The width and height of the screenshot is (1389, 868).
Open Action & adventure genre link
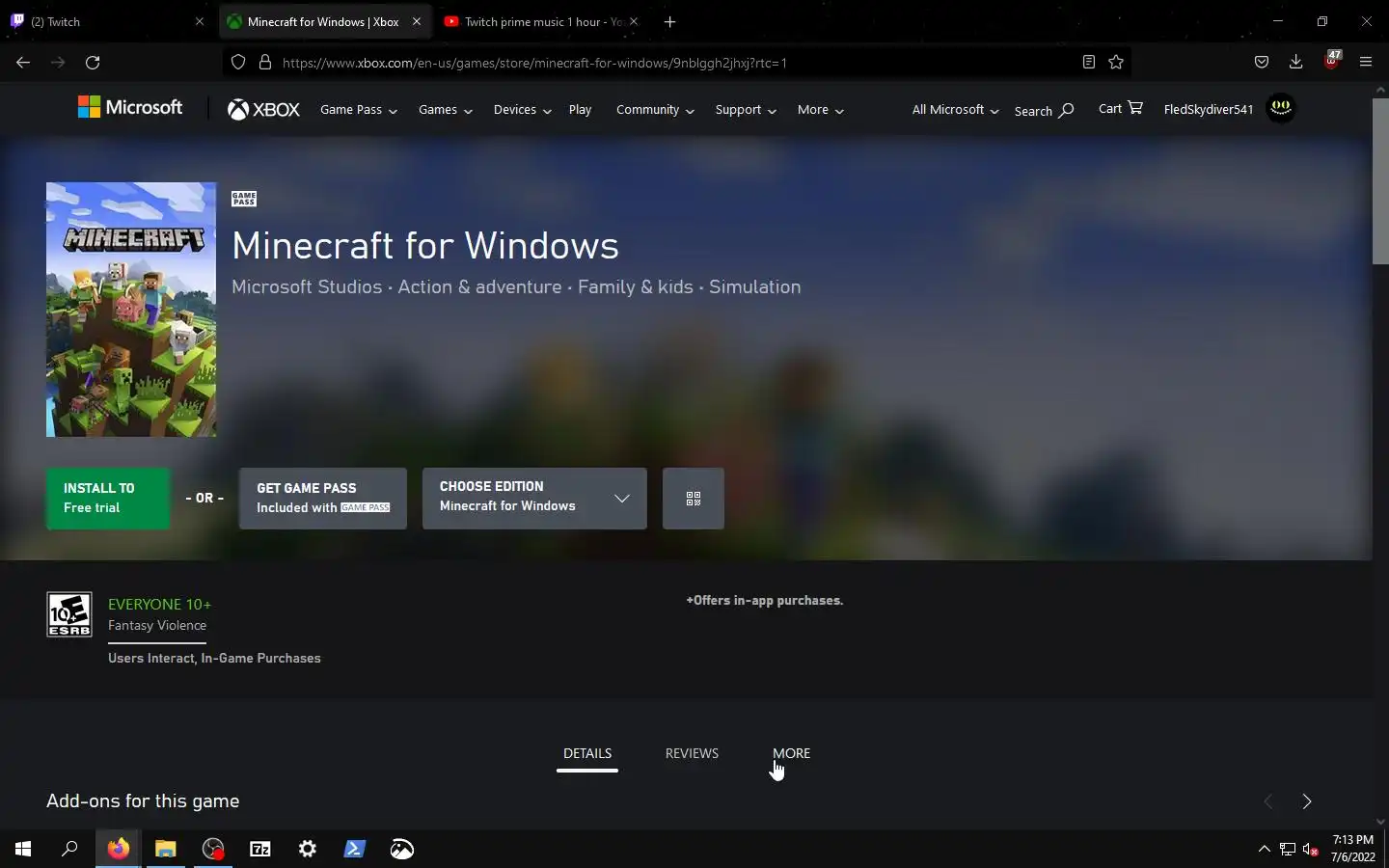(479, 286)
